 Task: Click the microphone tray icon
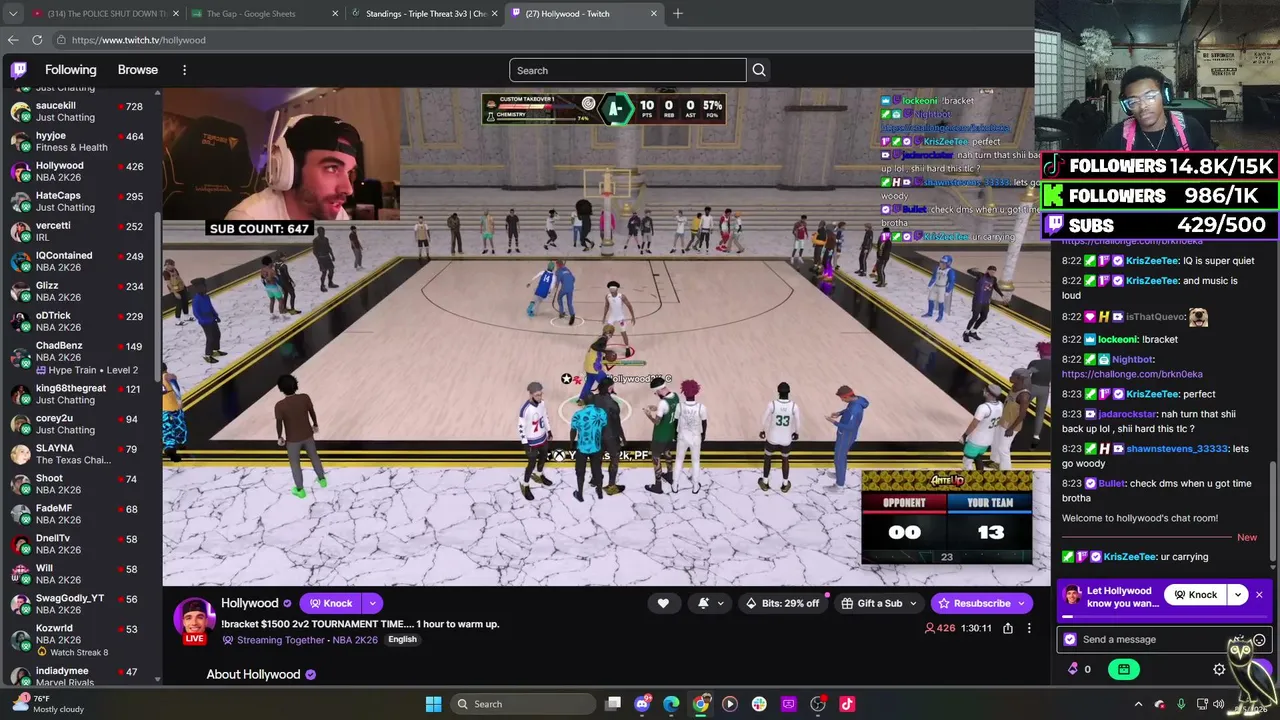click(1181, 704)
